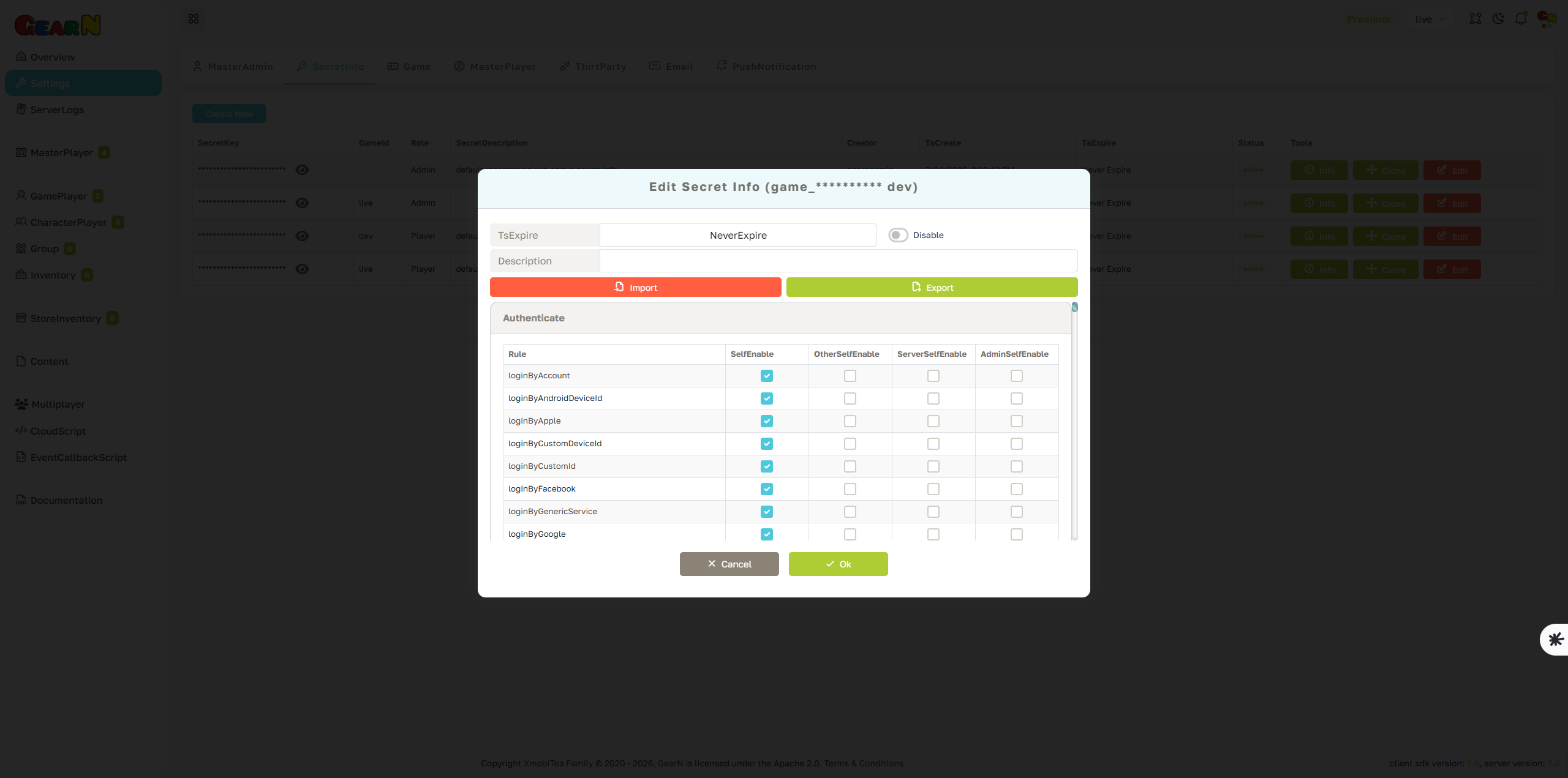Viewport: 1568px width, 778px height.
Task: Open the Multiplayer section in the sidebar
Action: [x=58, y=404]
